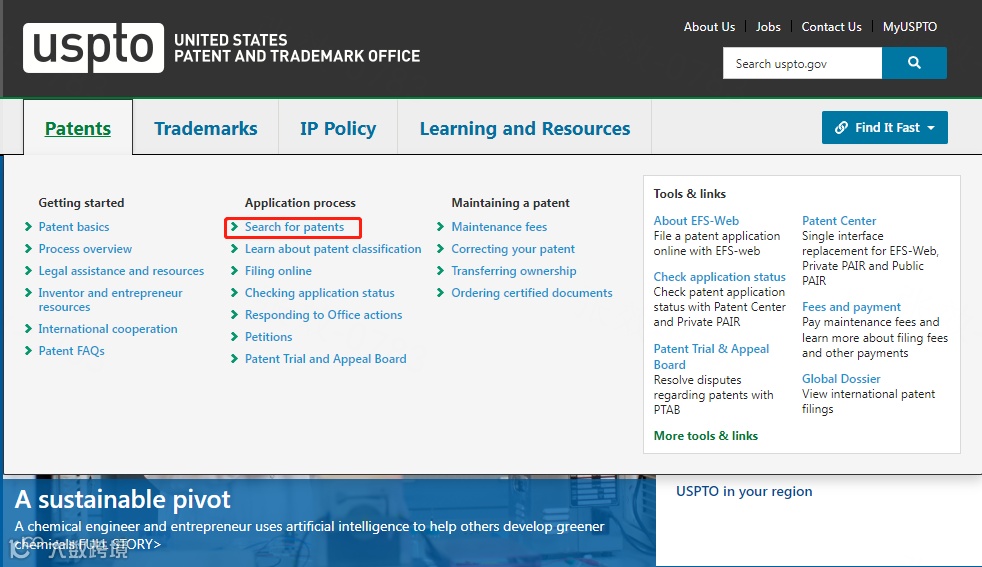The height and width of the screenshot is (567, 982).
Task: Open Transferring ownership link
Action: coord(514,271)
